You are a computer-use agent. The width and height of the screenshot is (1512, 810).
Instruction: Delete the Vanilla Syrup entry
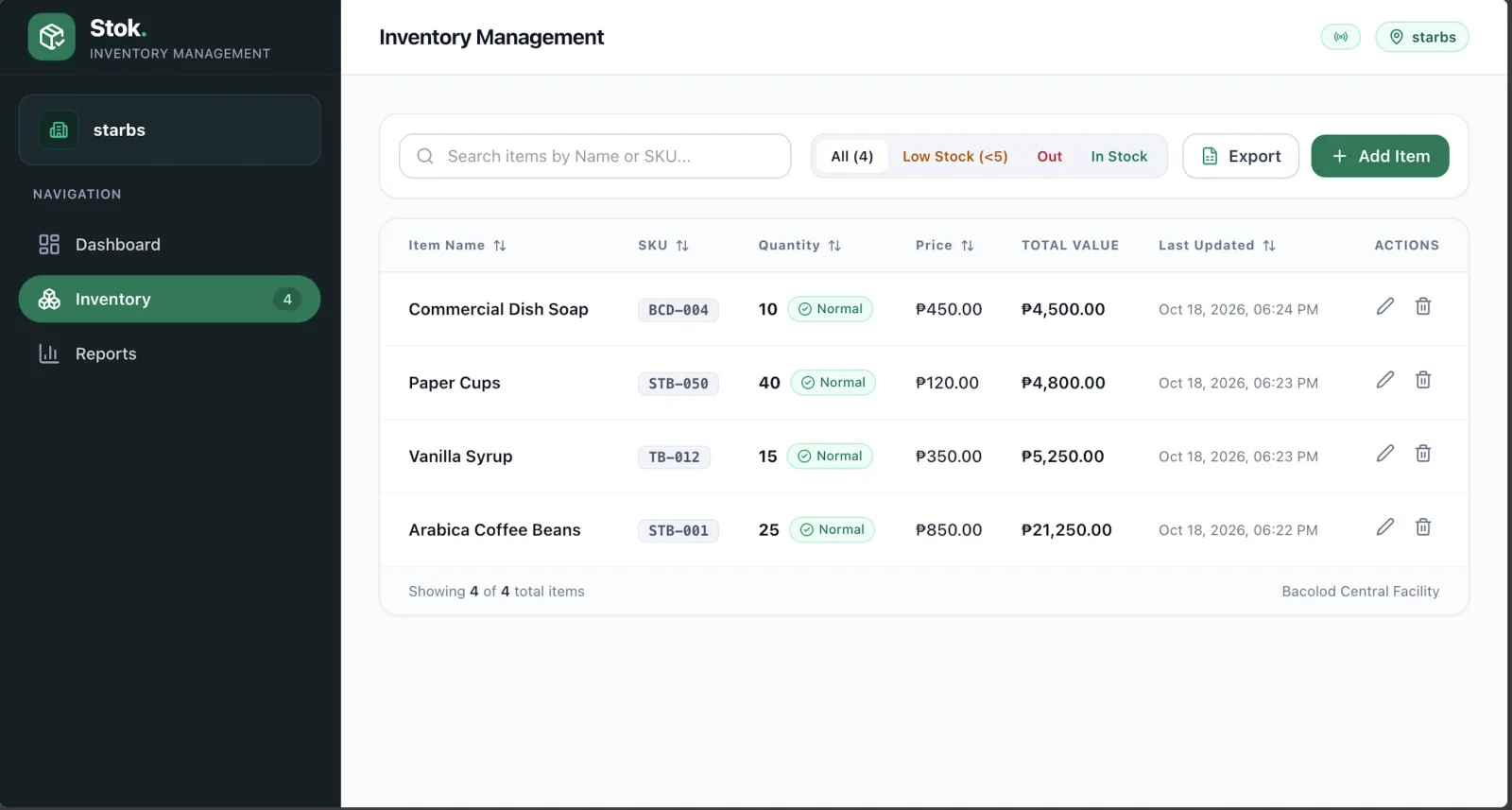(x=1423, y=454)
